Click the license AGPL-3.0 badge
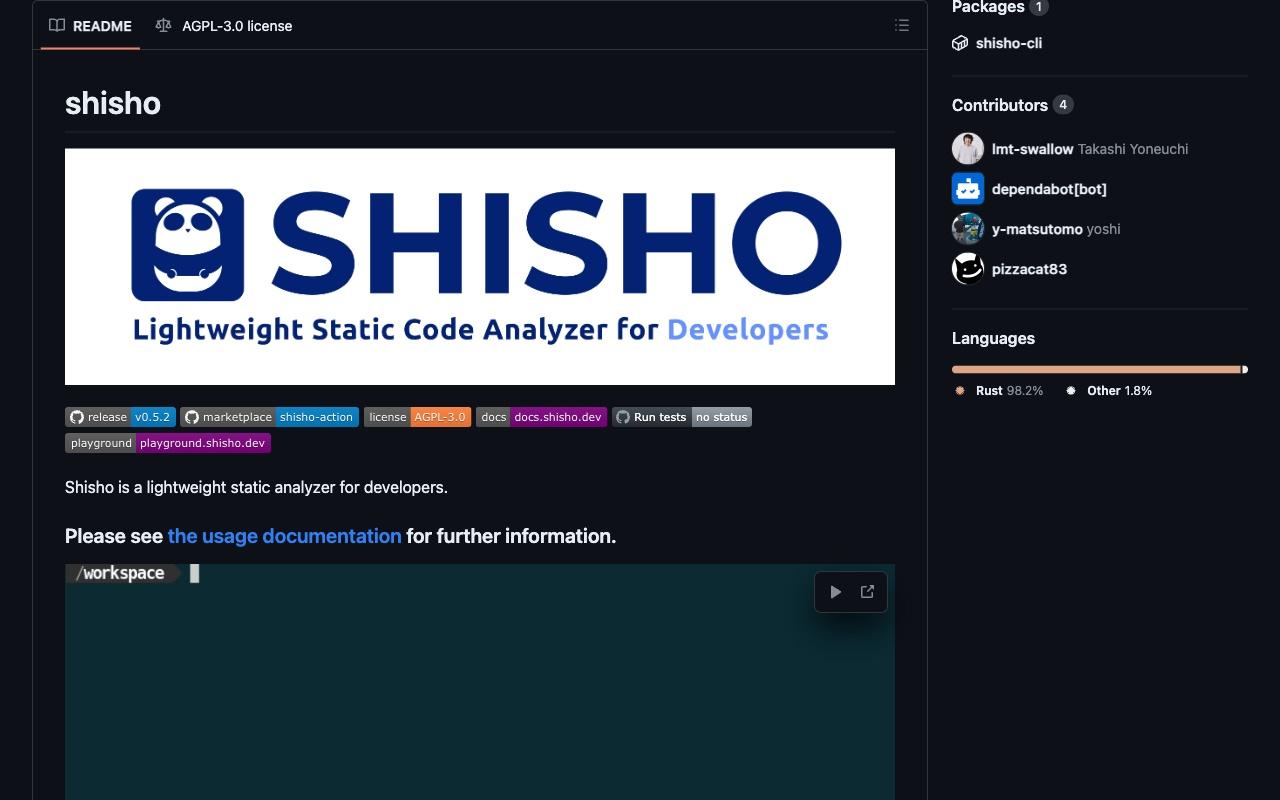Screen dimensions: 1280x800 (417, 417)
